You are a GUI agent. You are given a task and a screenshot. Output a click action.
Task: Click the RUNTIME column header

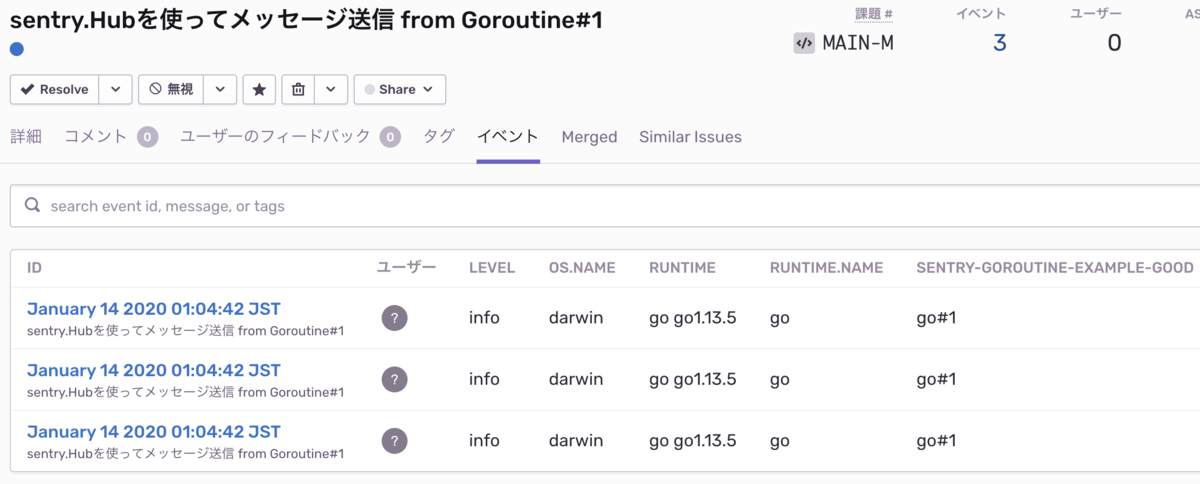pyautogui.click(x=682, y=268)
